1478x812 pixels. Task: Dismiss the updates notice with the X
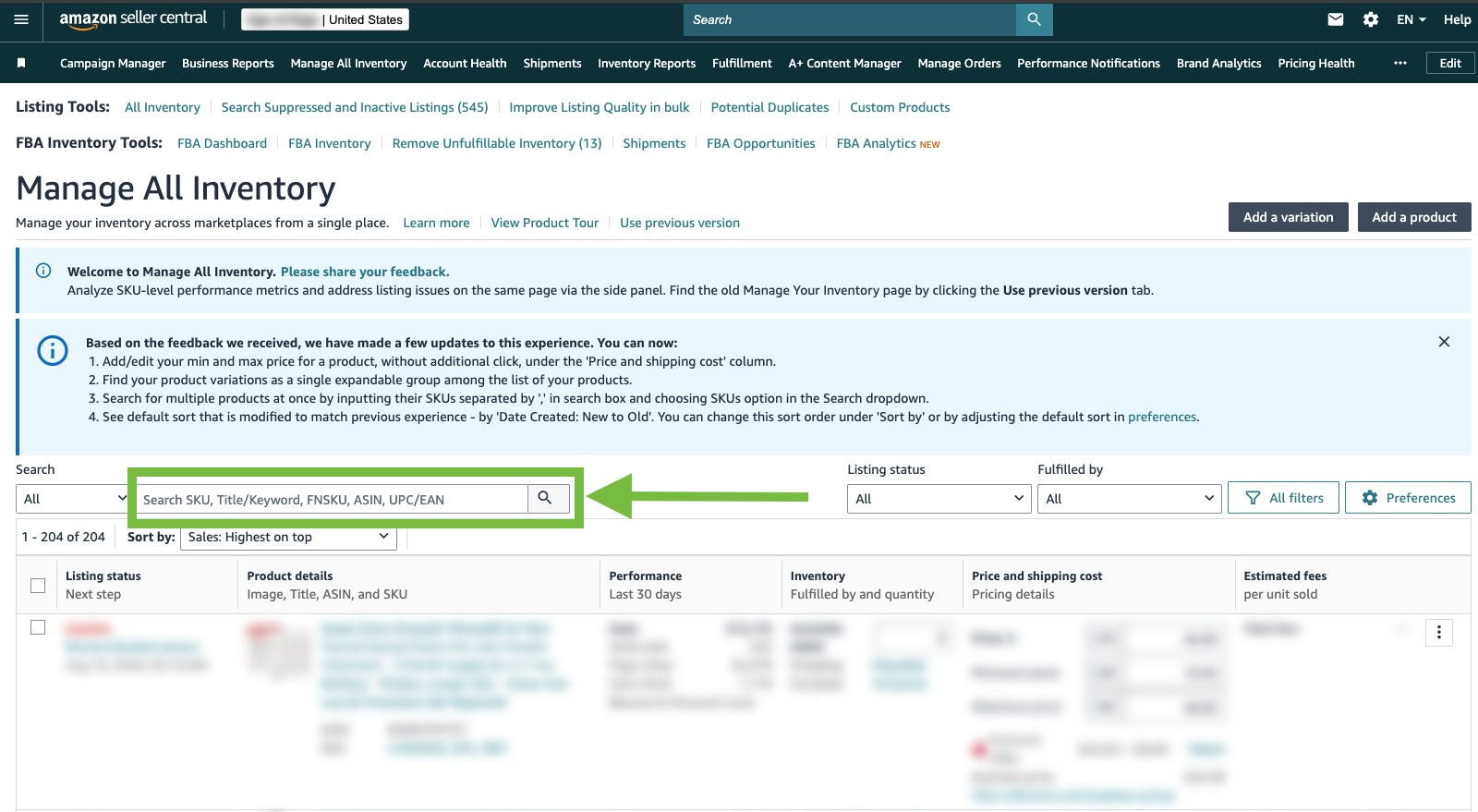[x=1444, y=342]
